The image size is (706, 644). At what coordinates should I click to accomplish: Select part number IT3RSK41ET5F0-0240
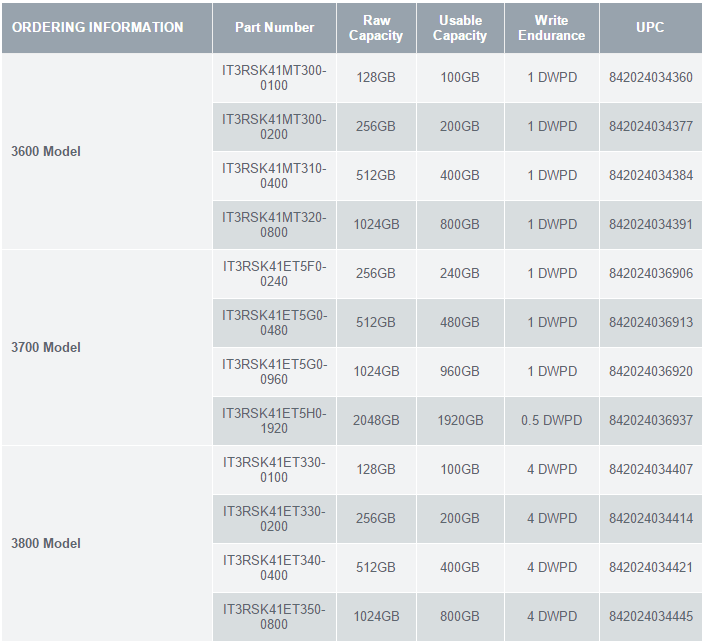tap(274, 274)
